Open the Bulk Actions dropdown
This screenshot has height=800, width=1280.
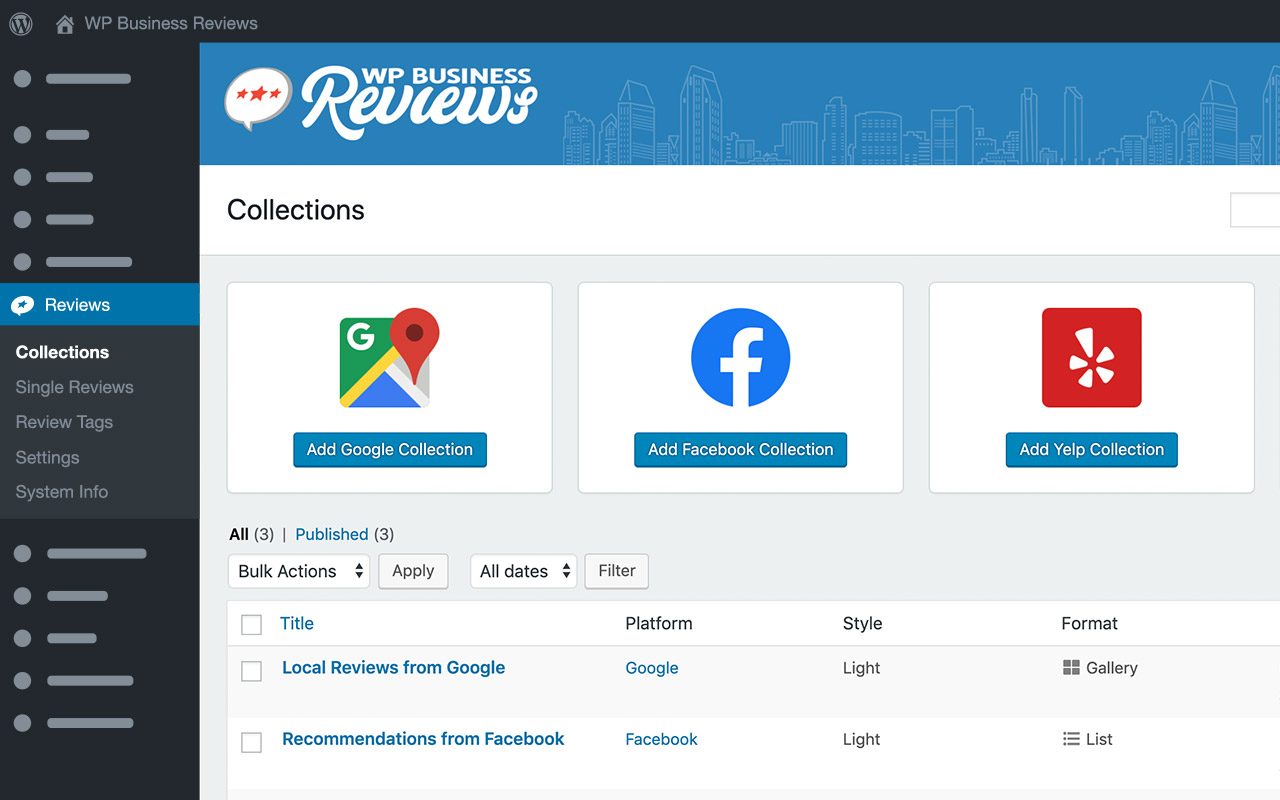pyautogui.click(x=298, y=571)
